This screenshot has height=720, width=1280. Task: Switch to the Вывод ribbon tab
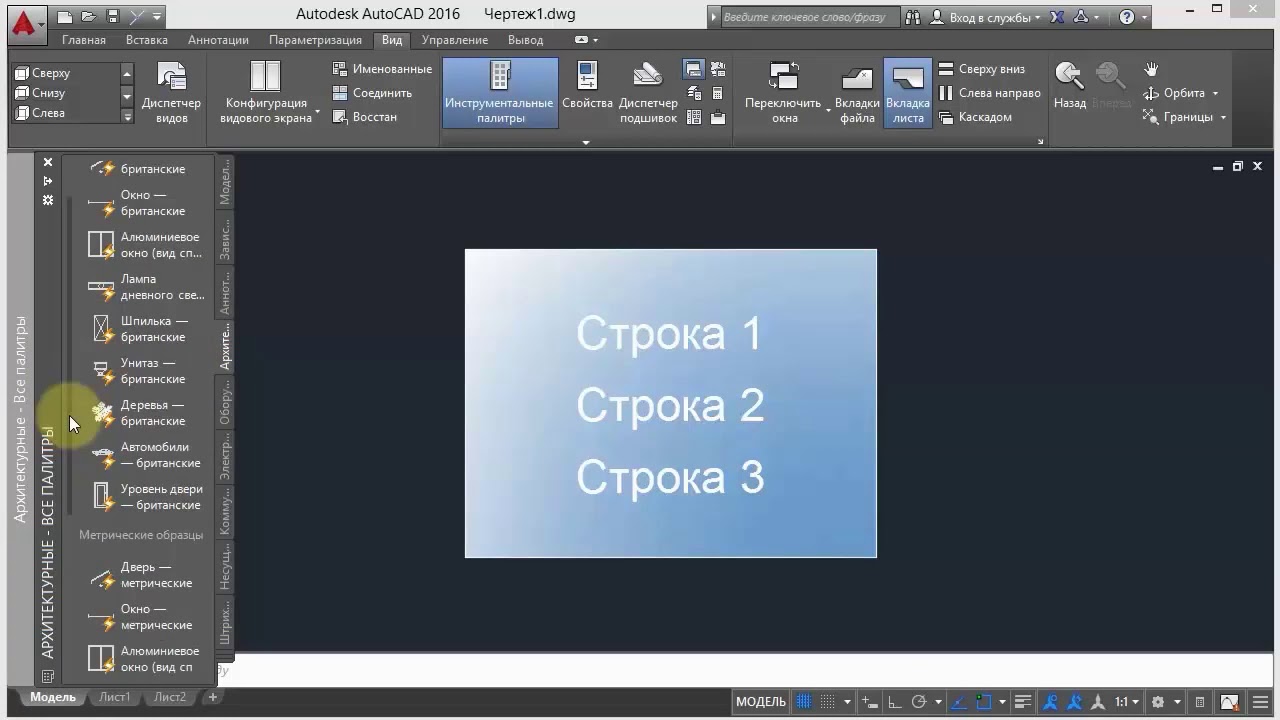[x=526, y=40]
